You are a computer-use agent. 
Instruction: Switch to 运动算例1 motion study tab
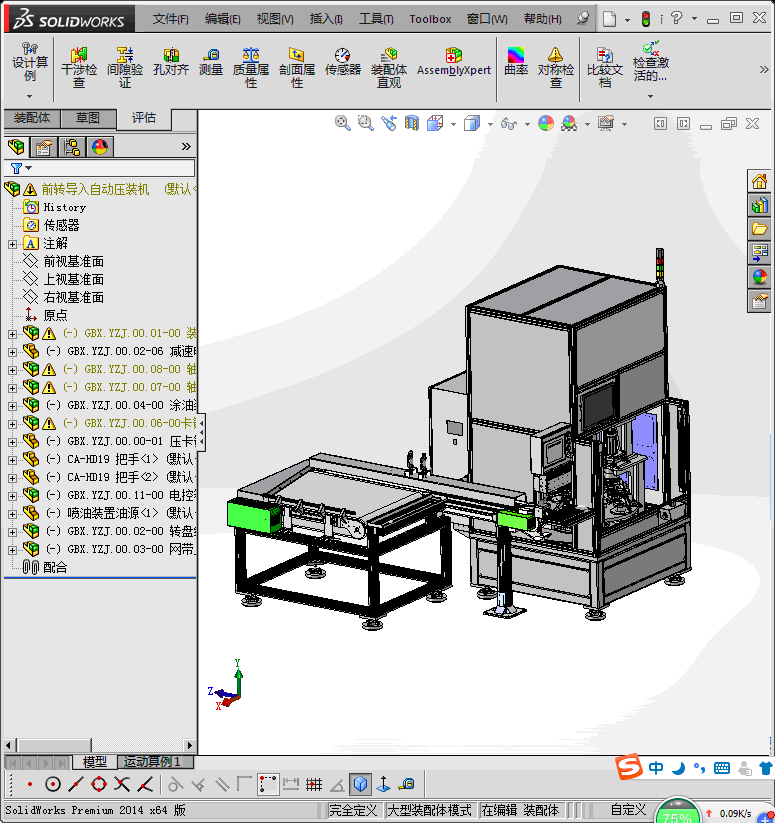[155, 761]
